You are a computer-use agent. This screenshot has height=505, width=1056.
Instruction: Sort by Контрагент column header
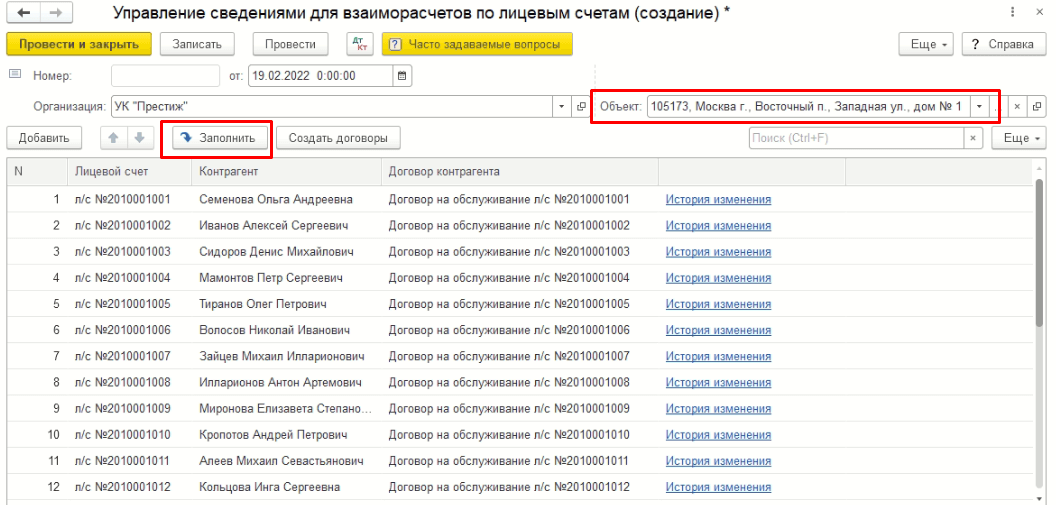286,171
